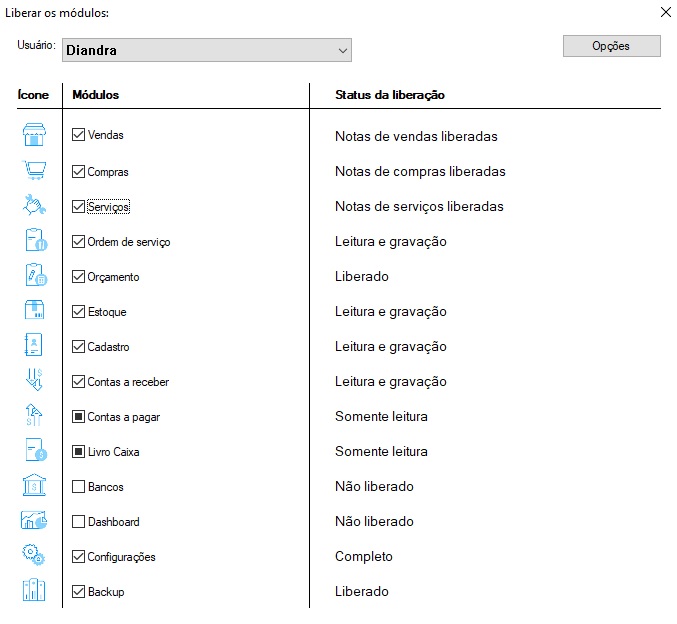Click the Backup module icon
This screenshot has width=677, height=624.
[x=35, y=591]
